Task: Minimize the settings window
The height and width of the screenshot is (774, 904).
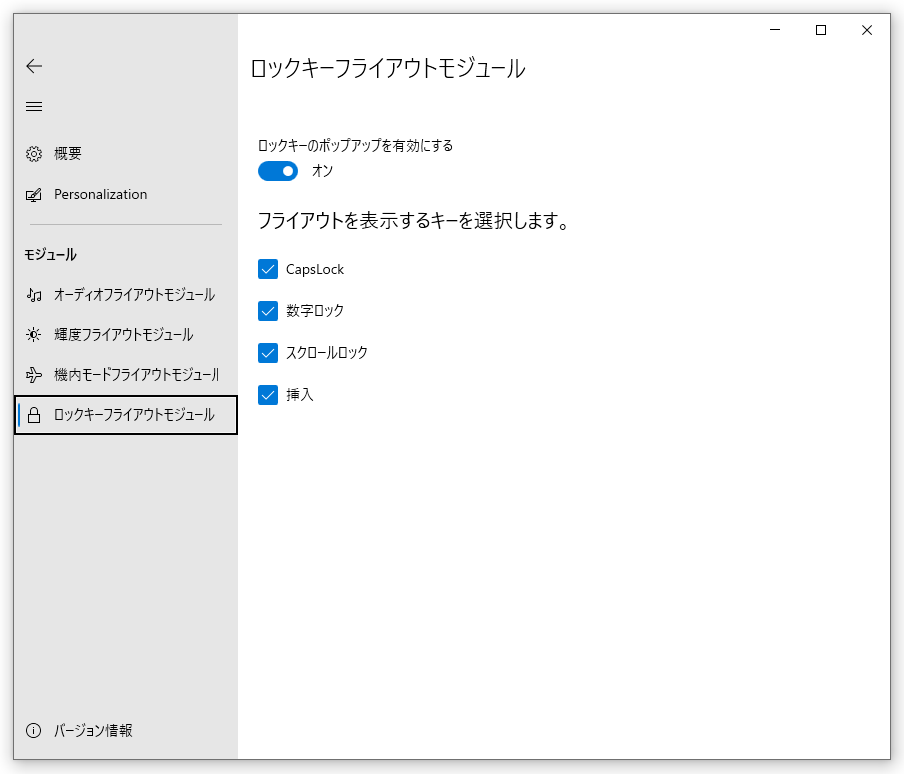Action: (775, 30)
